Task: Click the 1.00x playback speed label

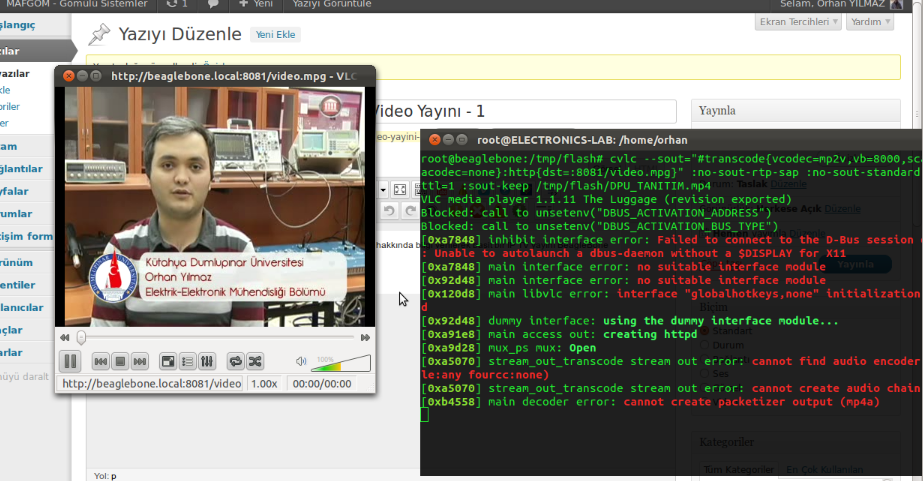Action: (264, 384)
